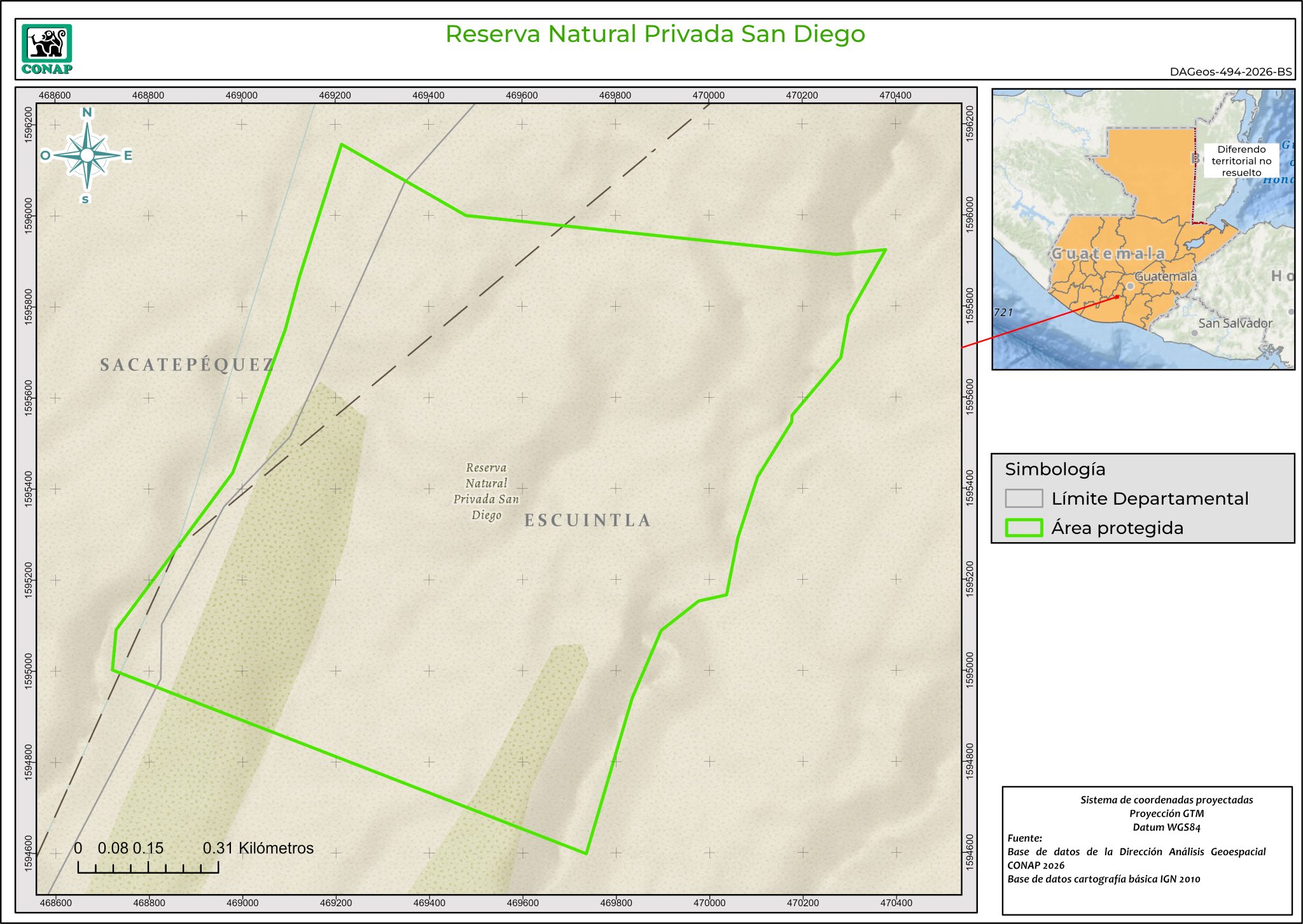The image size is (1303, 924).
Task: Click the 0.31 Kilómetros scale label
Action: tap(258, 848)
